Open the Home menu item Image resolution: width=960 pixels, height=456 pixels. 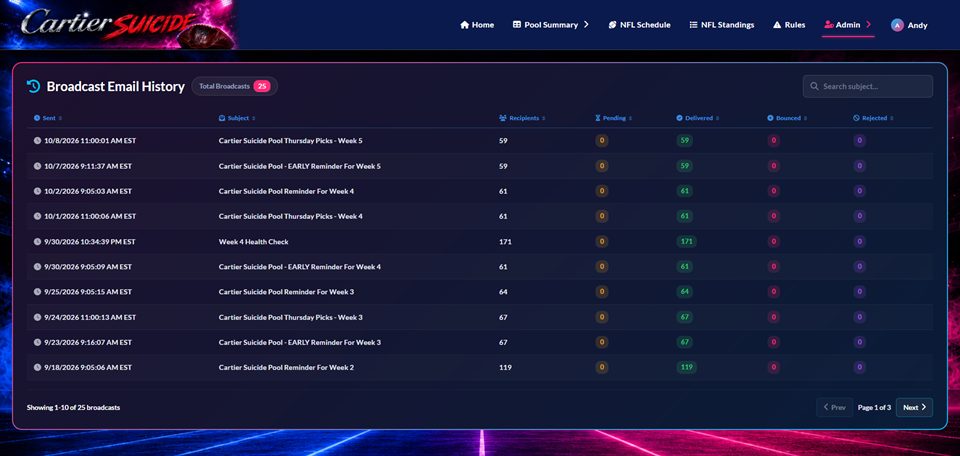point(477,25)
